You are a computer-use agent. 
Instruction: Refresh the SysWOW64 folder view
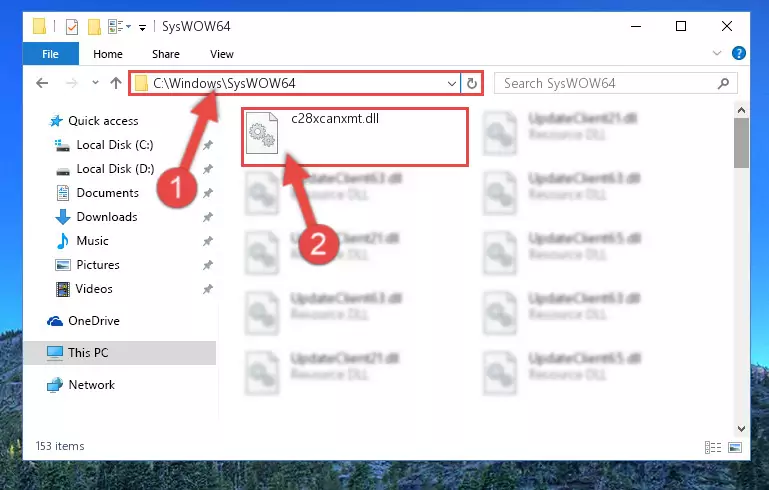[472, 83]
